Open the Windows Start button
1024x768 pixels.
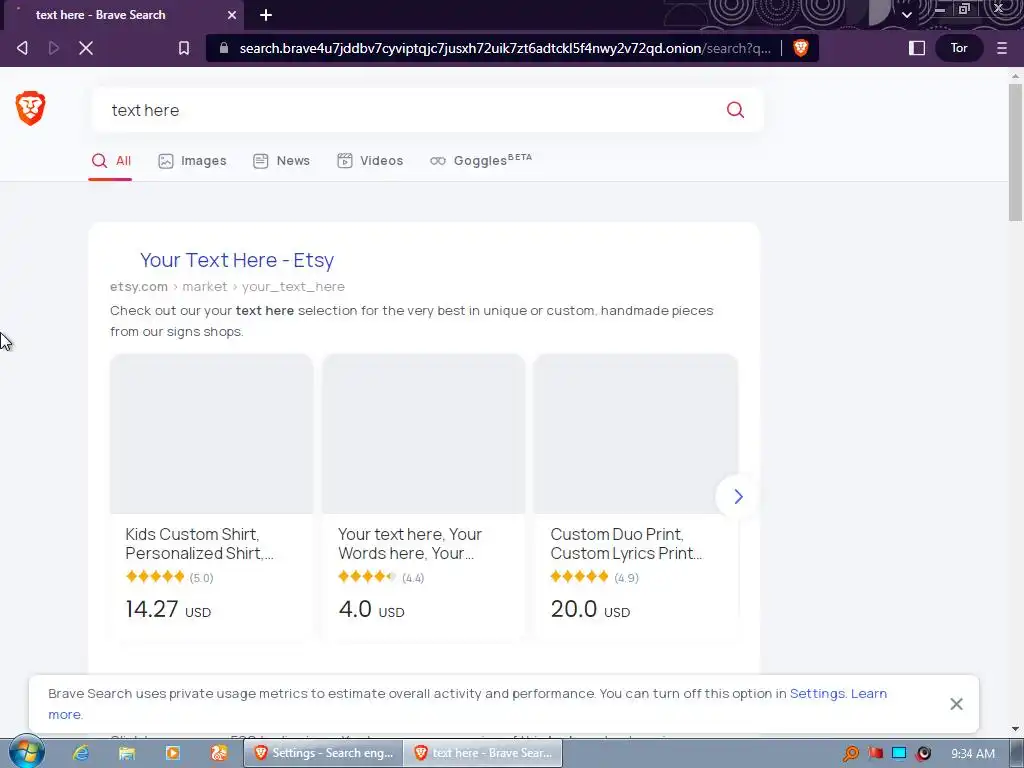(27, 752)
